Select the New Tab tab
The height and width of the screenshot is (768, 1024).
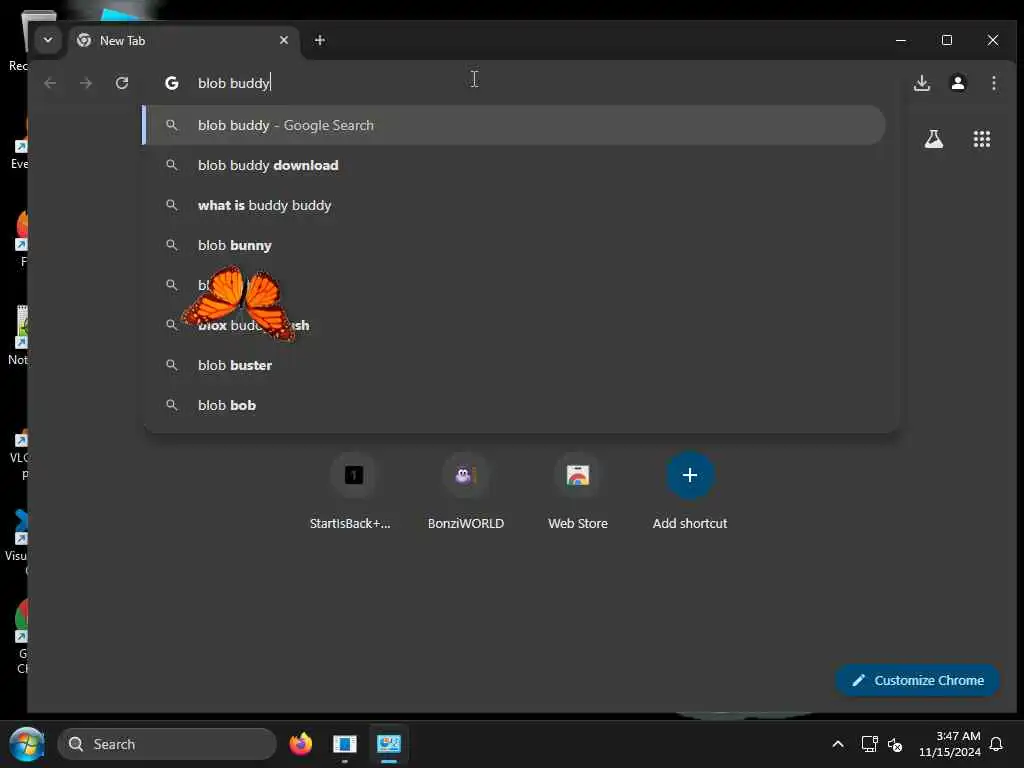[x=183, y=40]
